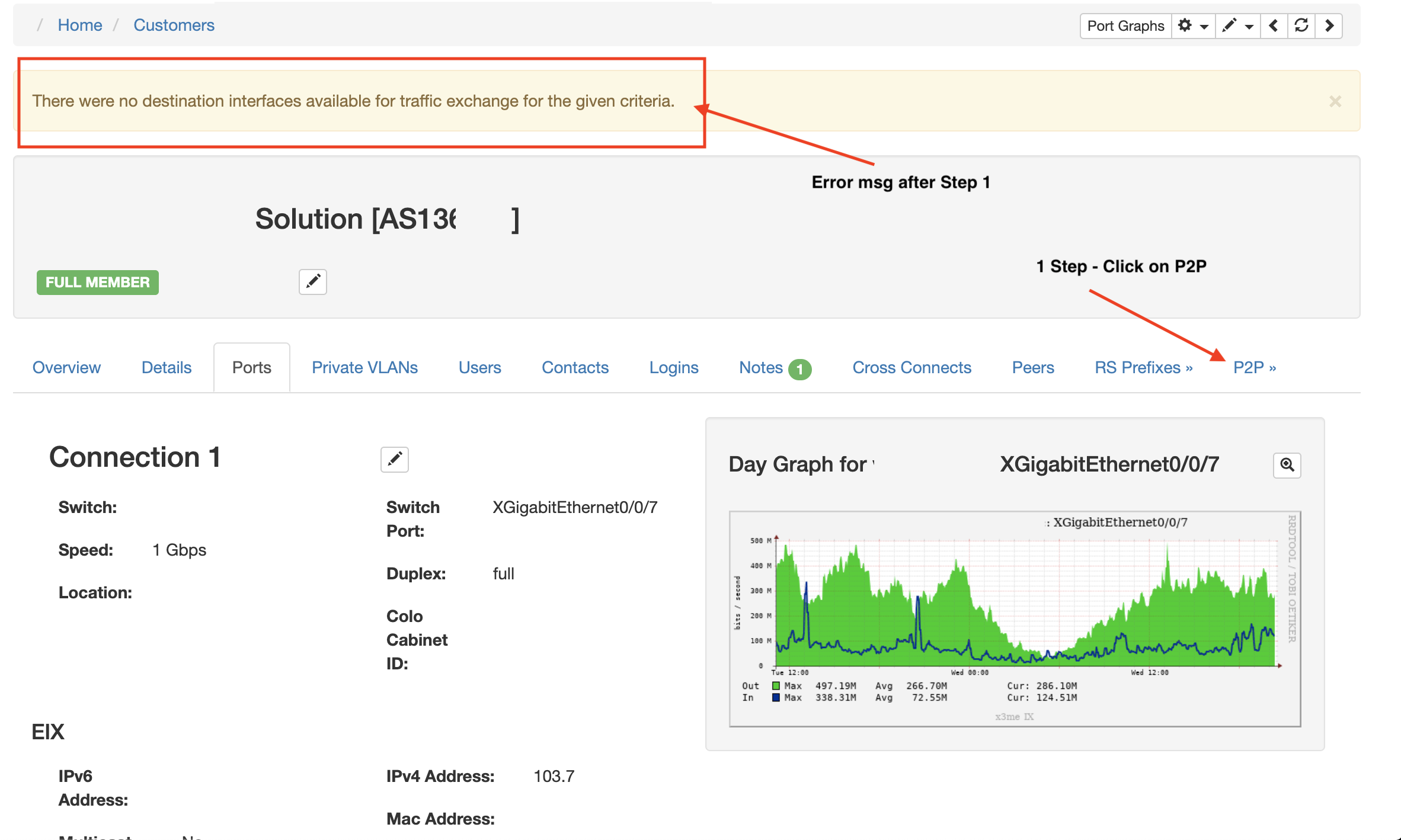1401x840 pixels.
Task: Go to previous customer arrow
Action: 1274,26
